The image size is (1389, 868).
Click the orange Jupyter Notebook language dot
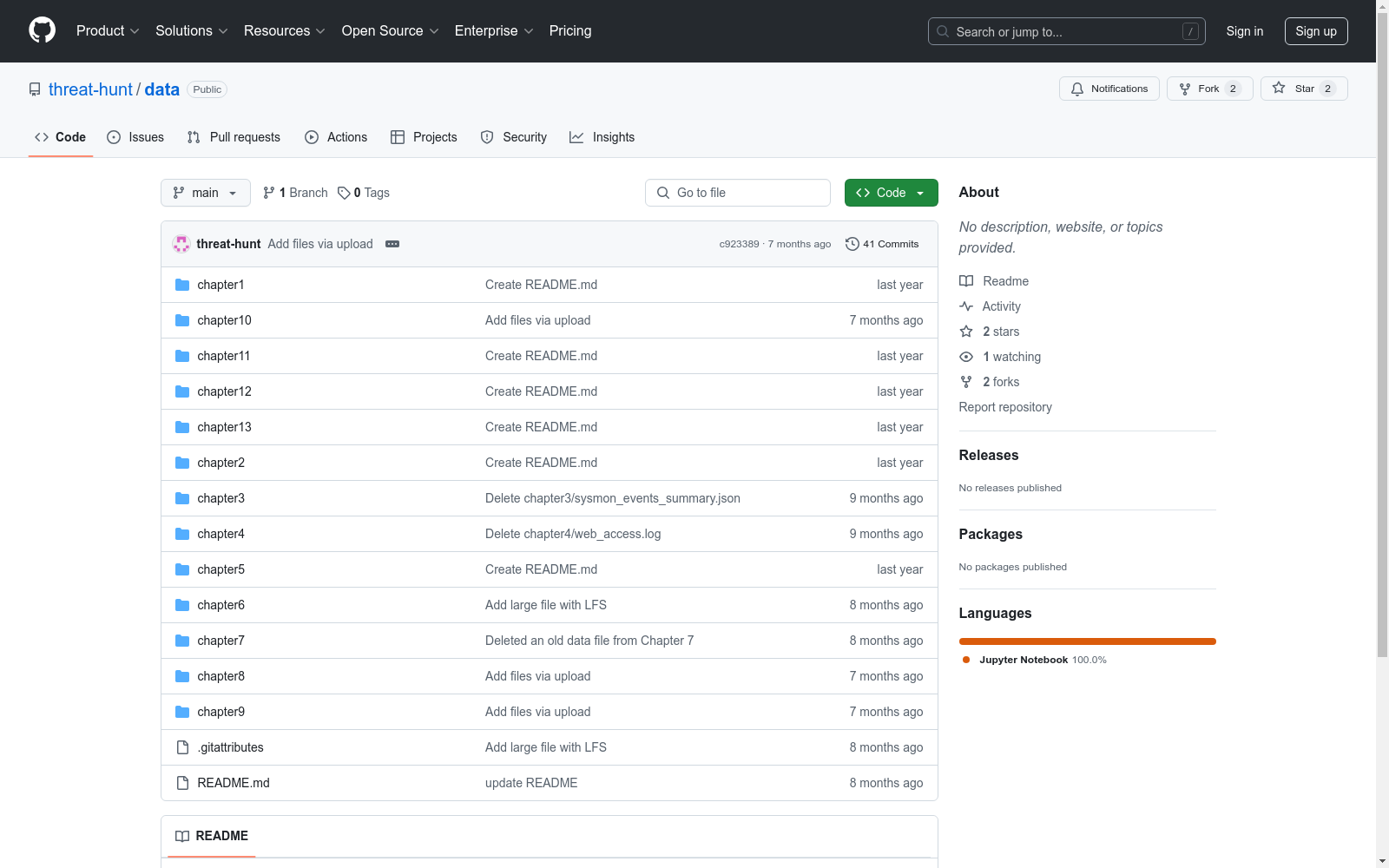pos(966,660)
